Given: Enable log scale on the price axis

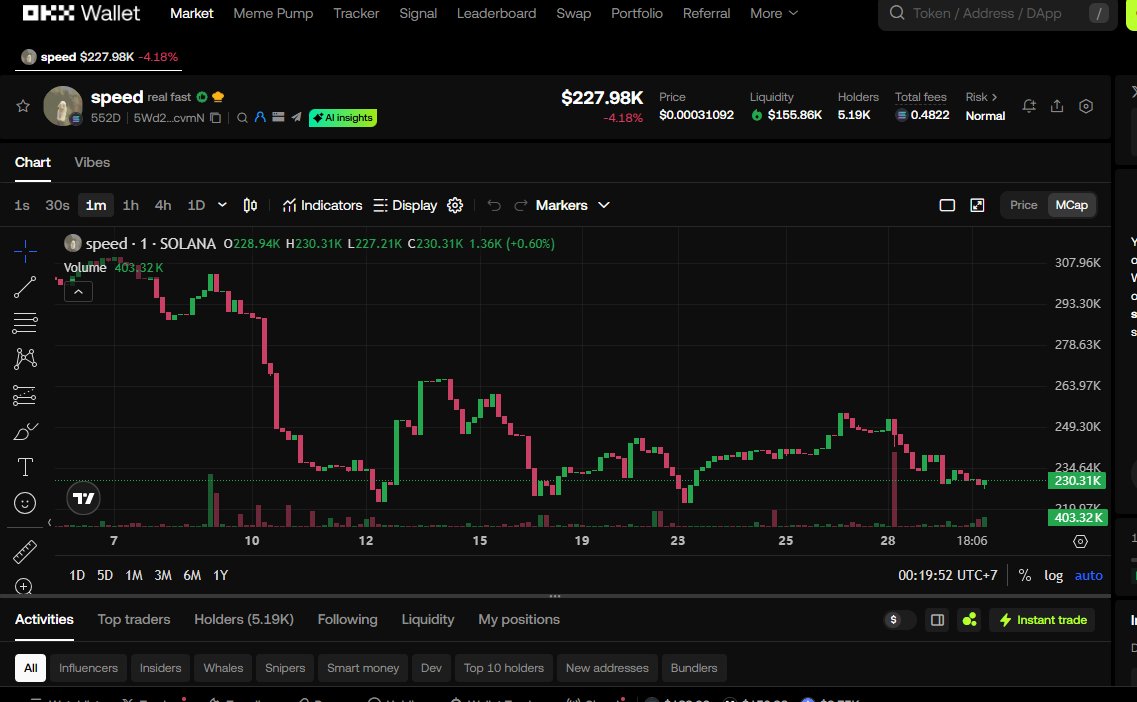Looking at the screenshot, I should (1053, 575).
